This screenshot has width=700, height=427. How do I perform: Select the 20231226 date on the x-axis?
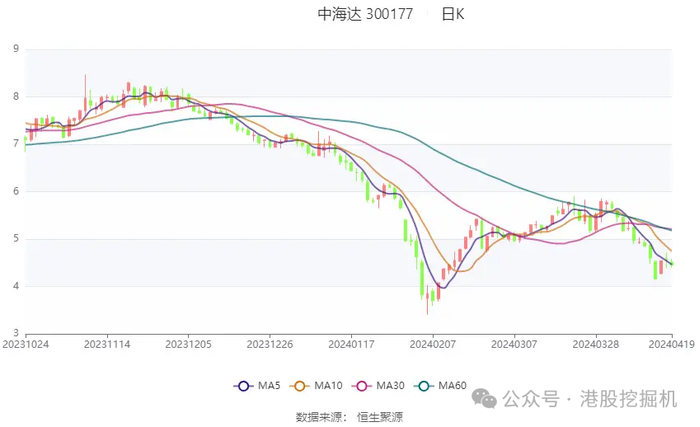tap(269, 344)
